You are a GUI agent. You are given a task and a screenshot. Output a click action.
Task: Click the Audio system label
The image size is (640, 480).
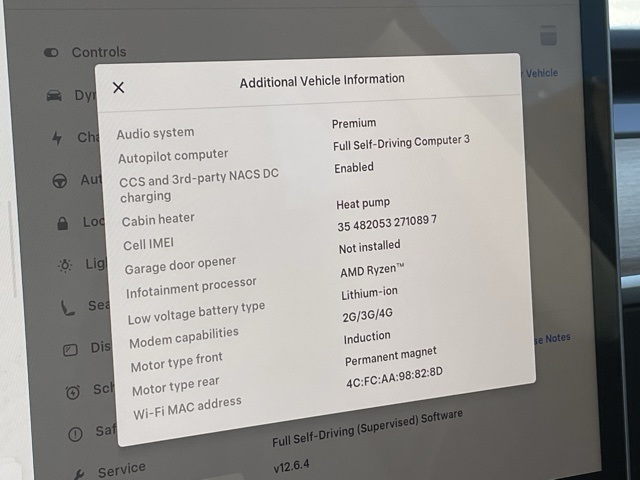click(156, 133)
